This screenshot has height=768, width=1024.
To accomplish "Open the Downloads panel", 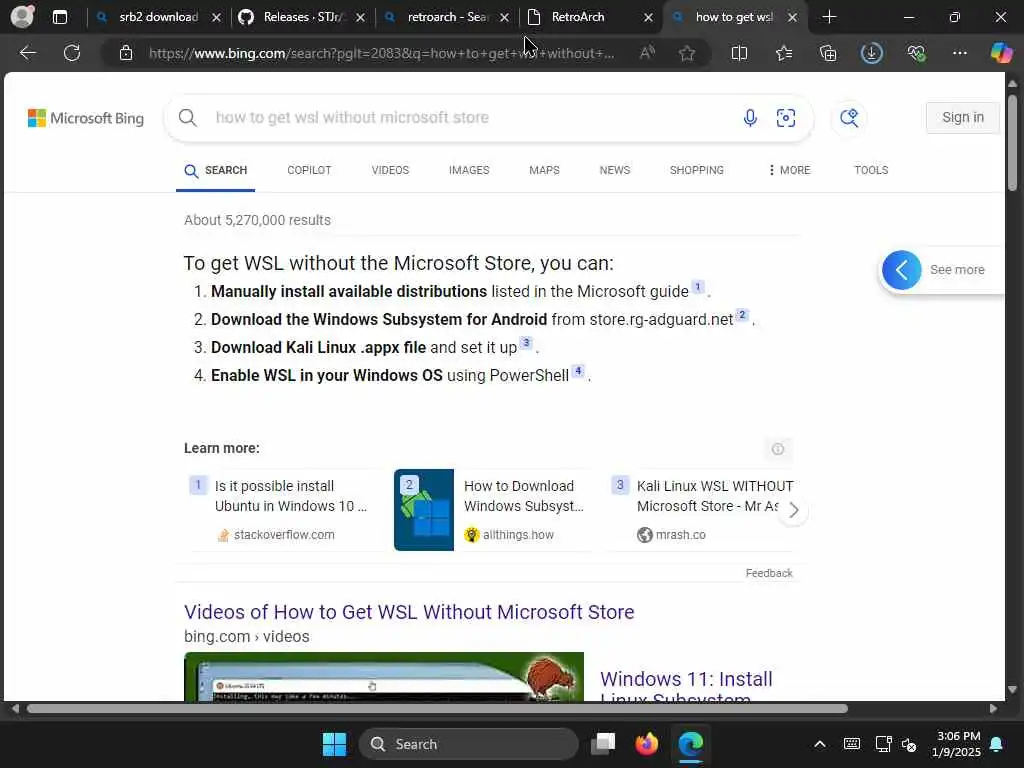I will [x=872, y=53].
